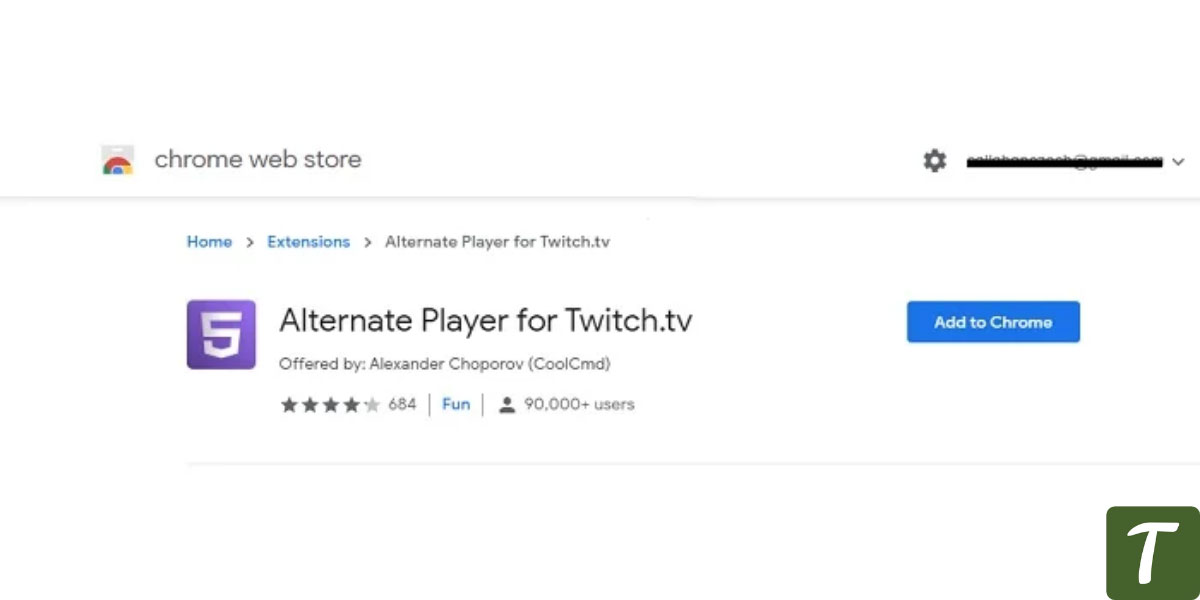Open the settings gear icon
The height and width of the screenshot is (600, 1200).
(934, 160)
